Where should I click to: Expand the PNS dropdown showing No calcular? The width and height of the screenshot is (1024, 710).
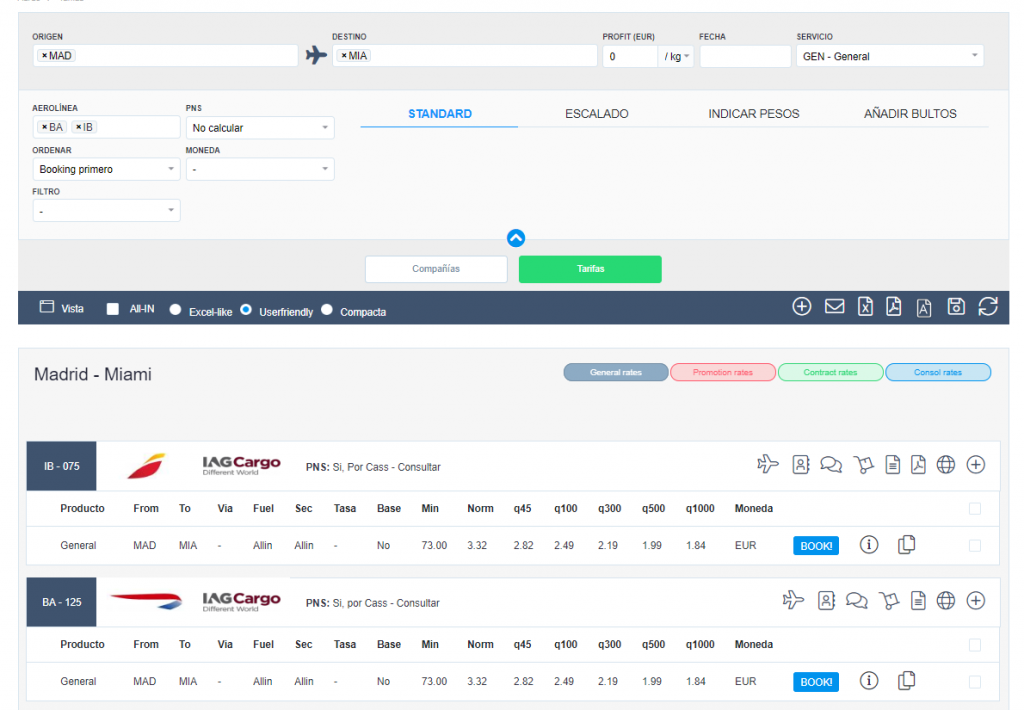[260, 128]
